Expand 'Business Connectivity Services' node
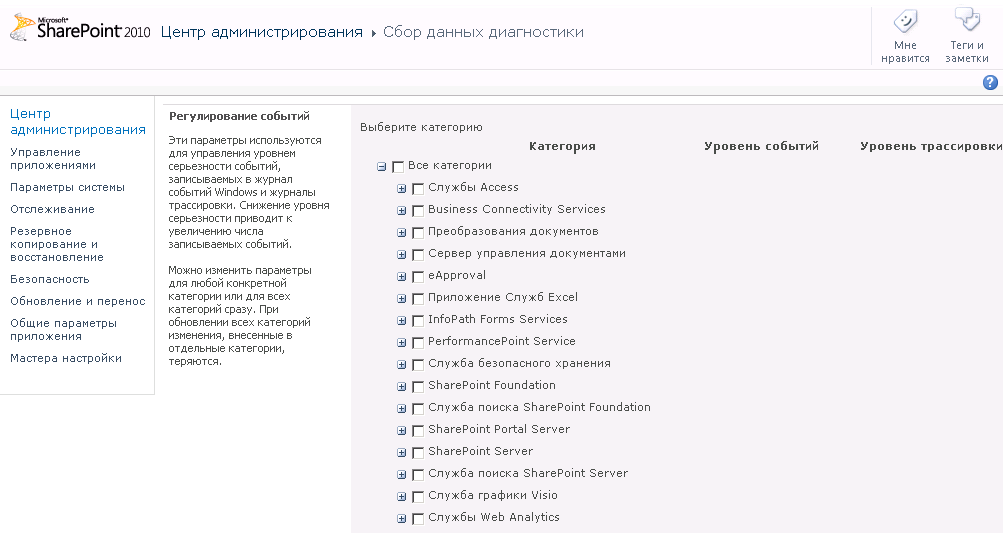1003x533 pixels. (402, 211)
